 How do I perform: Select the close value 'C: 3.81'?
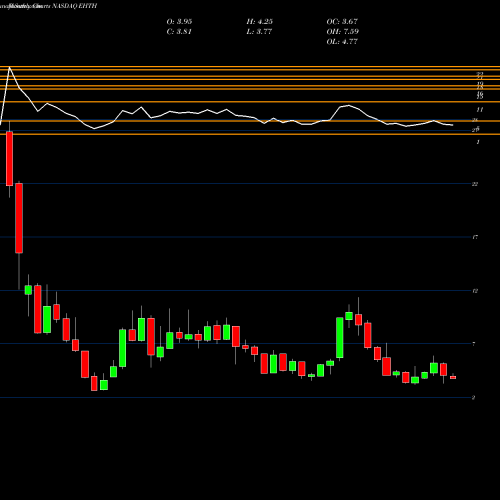coord(179,32)
